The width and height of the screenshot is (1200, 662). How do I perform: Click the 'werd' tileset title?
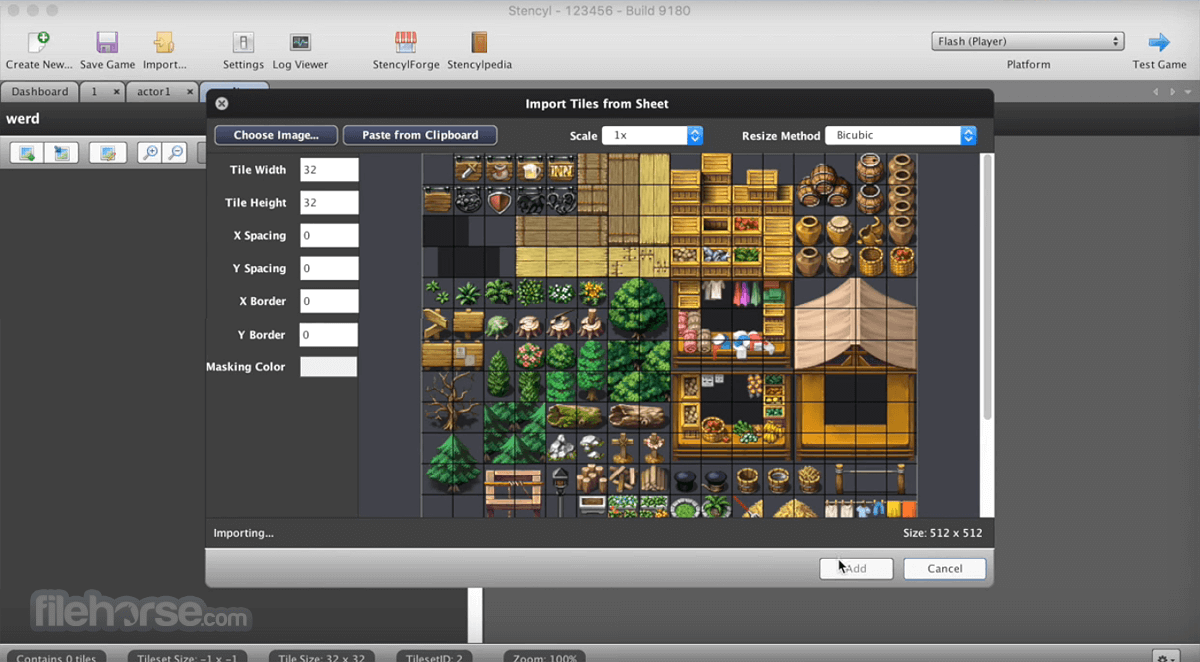pos(23,118)
